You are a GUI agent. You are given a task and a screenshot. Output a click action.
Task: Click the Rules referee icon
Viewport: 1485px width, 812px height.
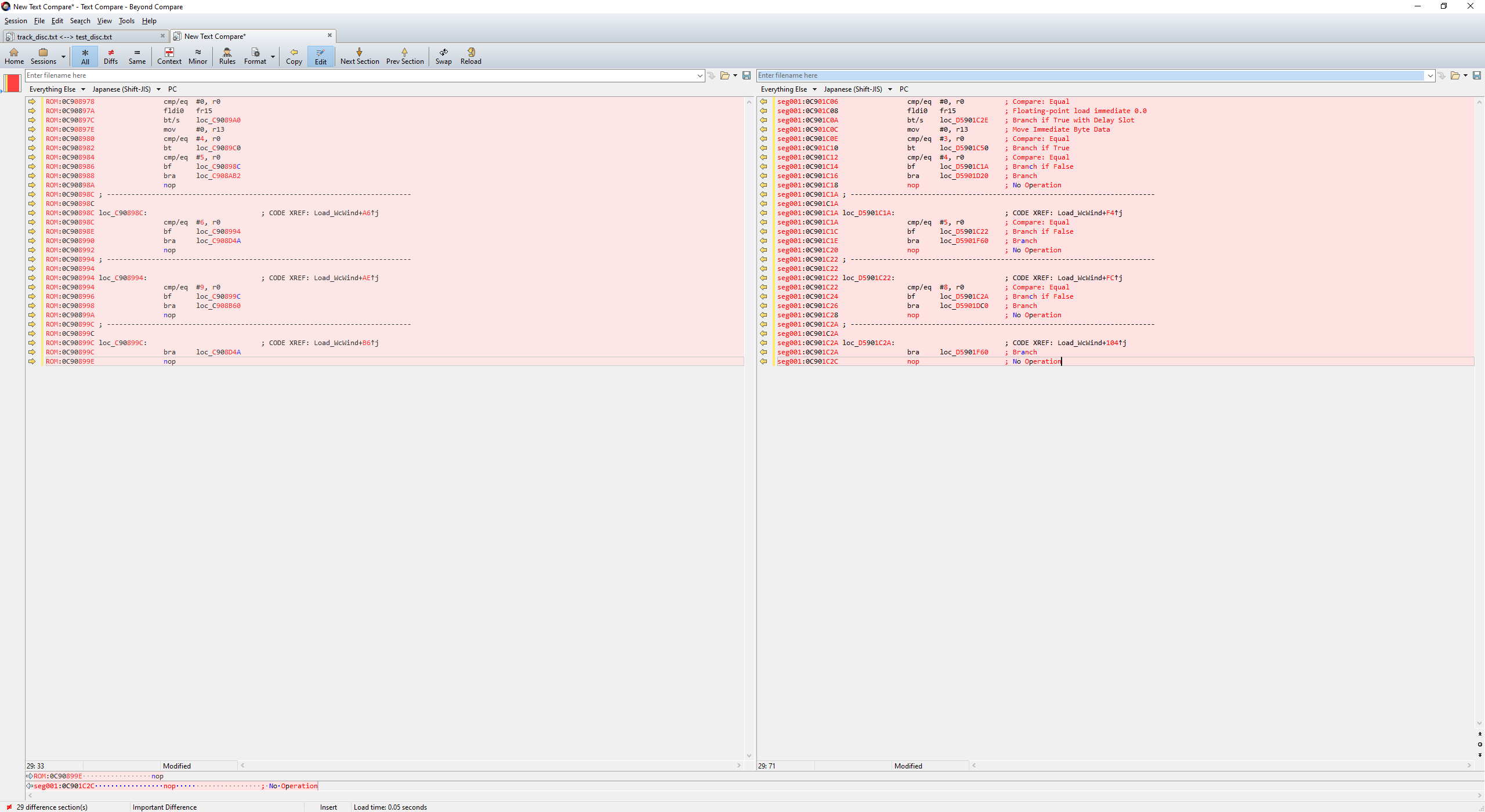coord(227,56)
